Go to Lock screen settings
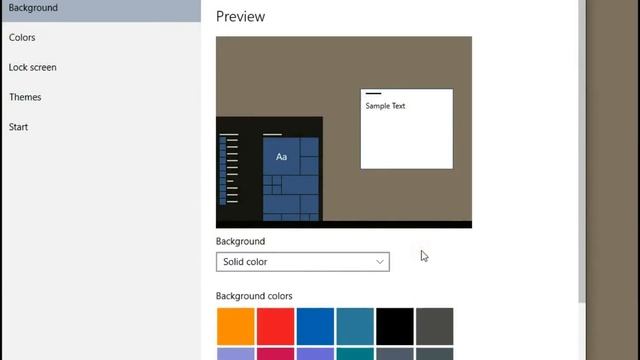The height and width of the screenshot is (360, 640). 101,67
